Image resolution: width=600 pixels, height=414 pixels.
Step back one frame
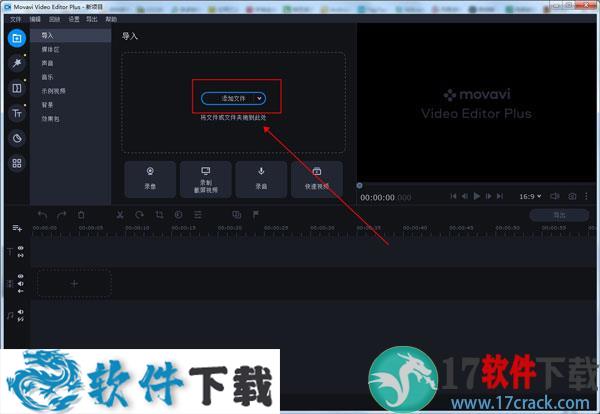[465, 196]
